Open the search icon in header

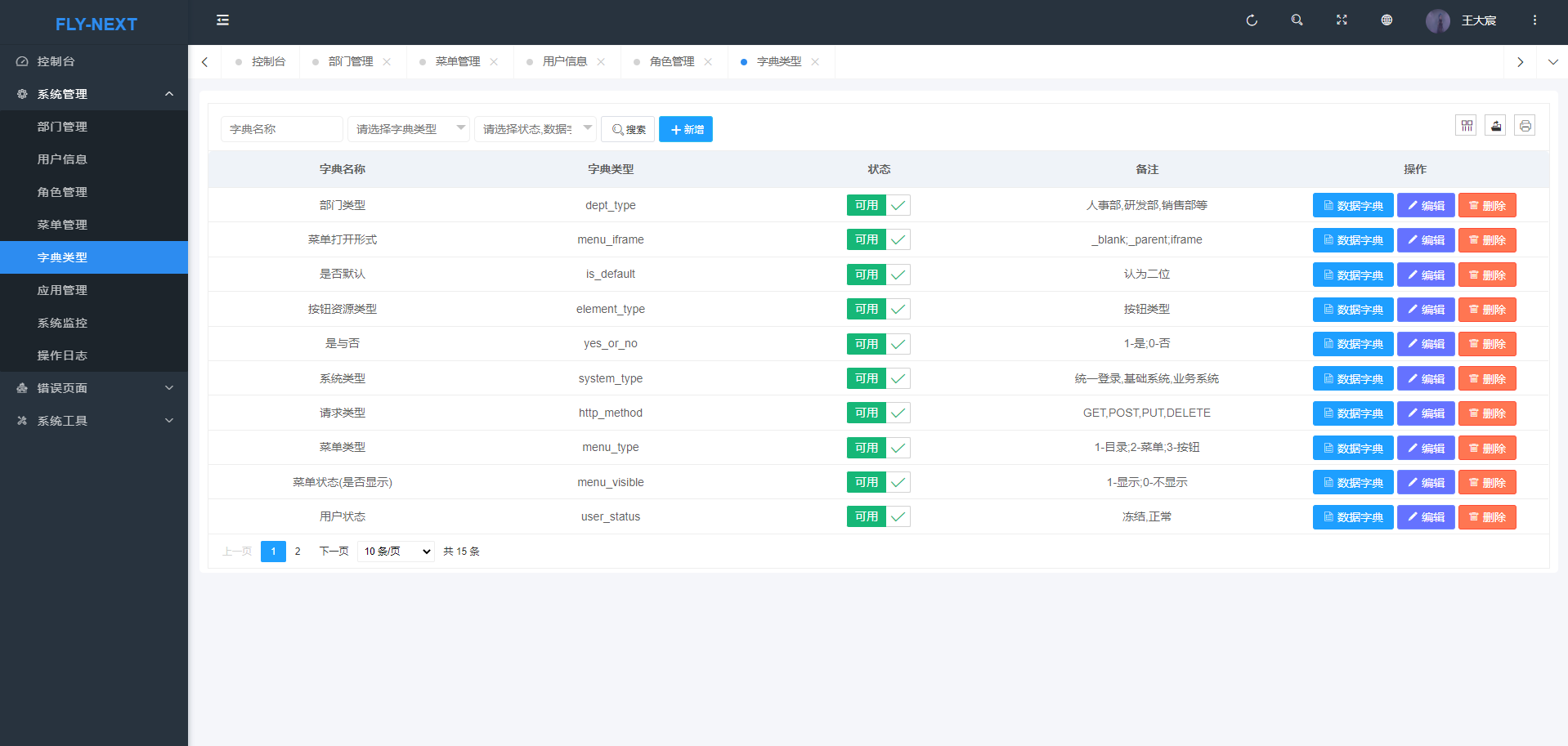click(x=1297, y=20)
